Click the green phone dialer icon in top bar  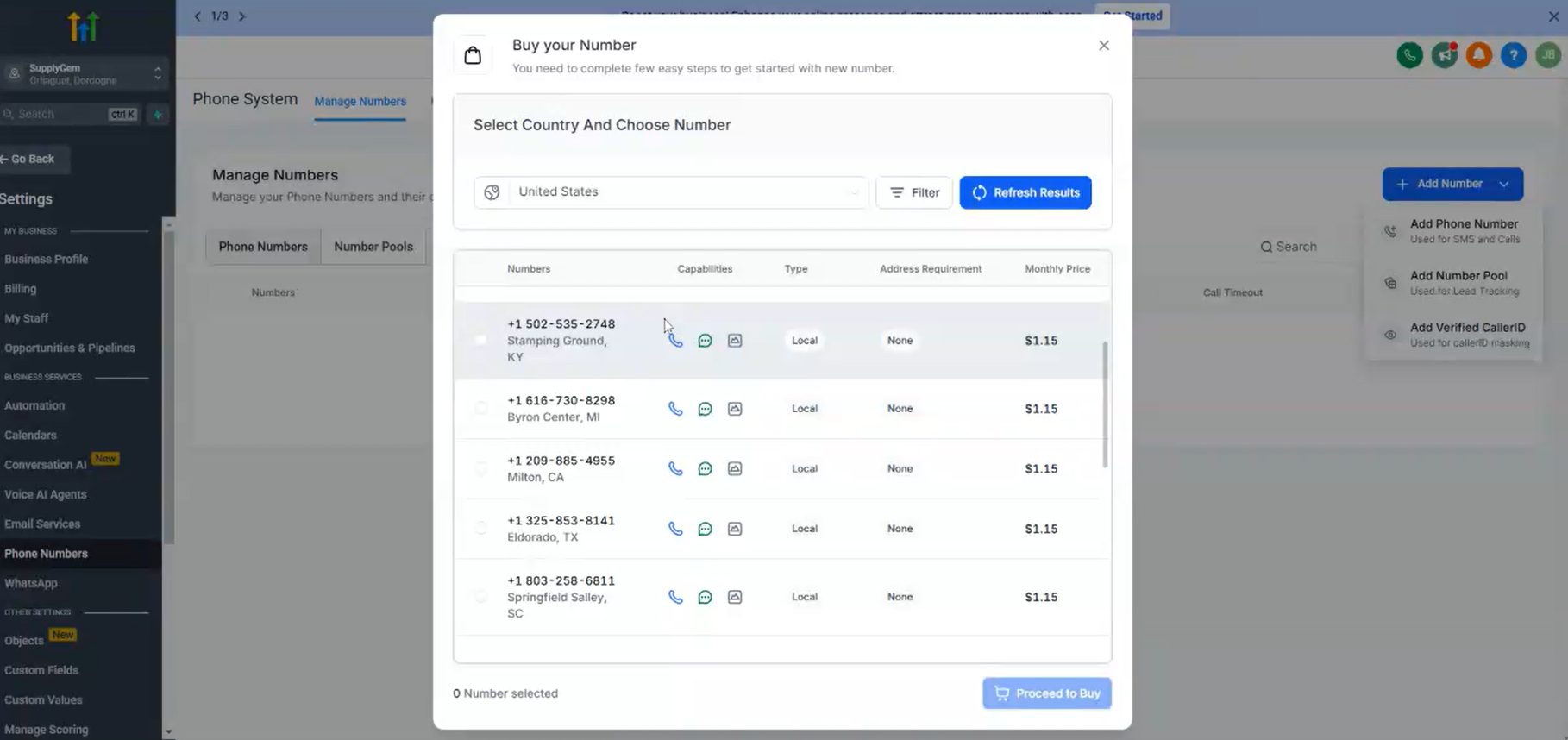pyautogui.click(x=1409, y=55)
